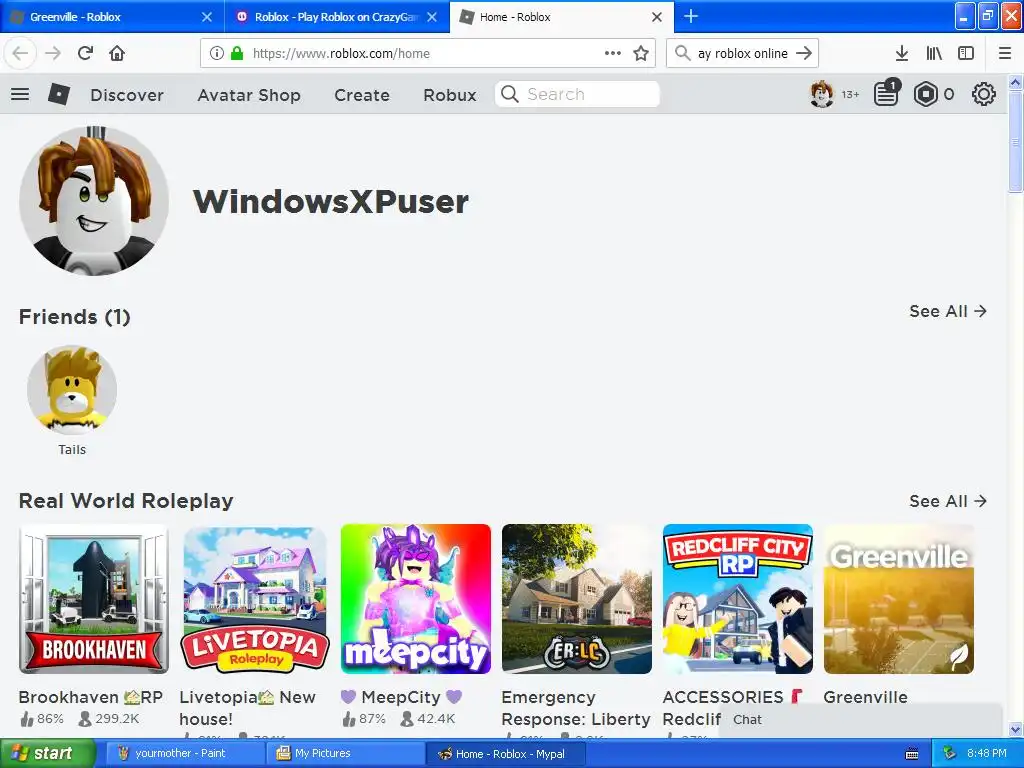Viewport: 1024px width, 768px height.
Task: Open the ER:LC game thumbnail
Action: (577, 599)
